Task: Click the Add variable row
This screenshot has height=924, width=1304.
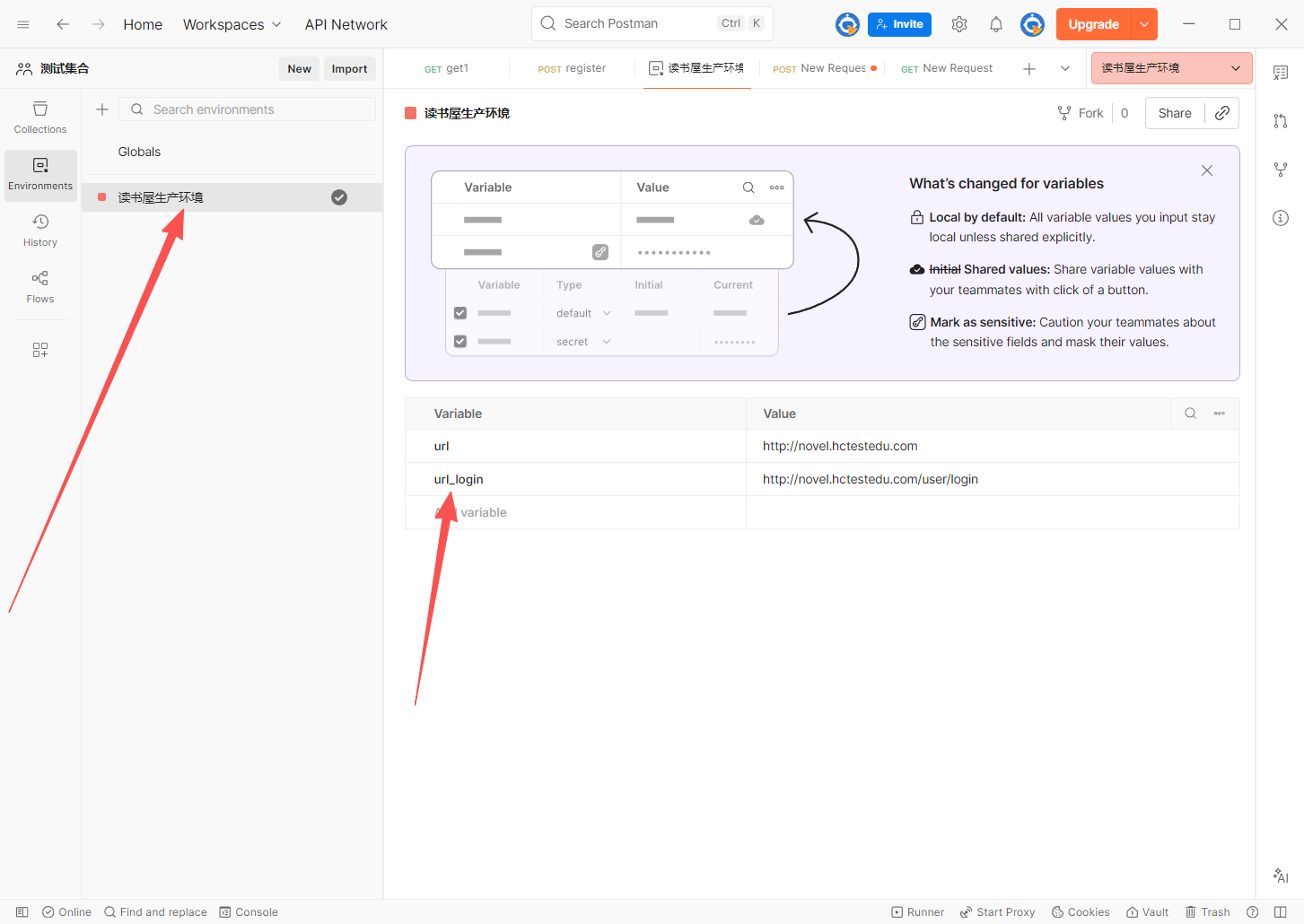Action: tap(575, 512)
